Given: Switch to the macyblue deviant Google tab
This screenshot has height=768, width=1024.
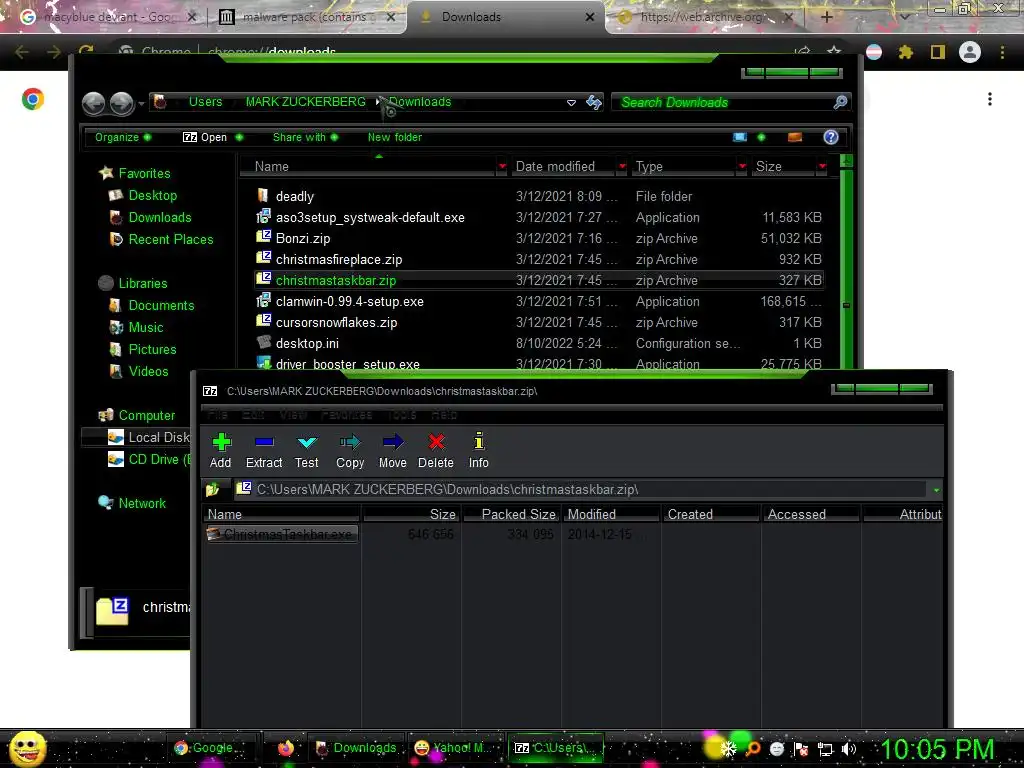Looking at the screenshot, I should tap(108, 17).
